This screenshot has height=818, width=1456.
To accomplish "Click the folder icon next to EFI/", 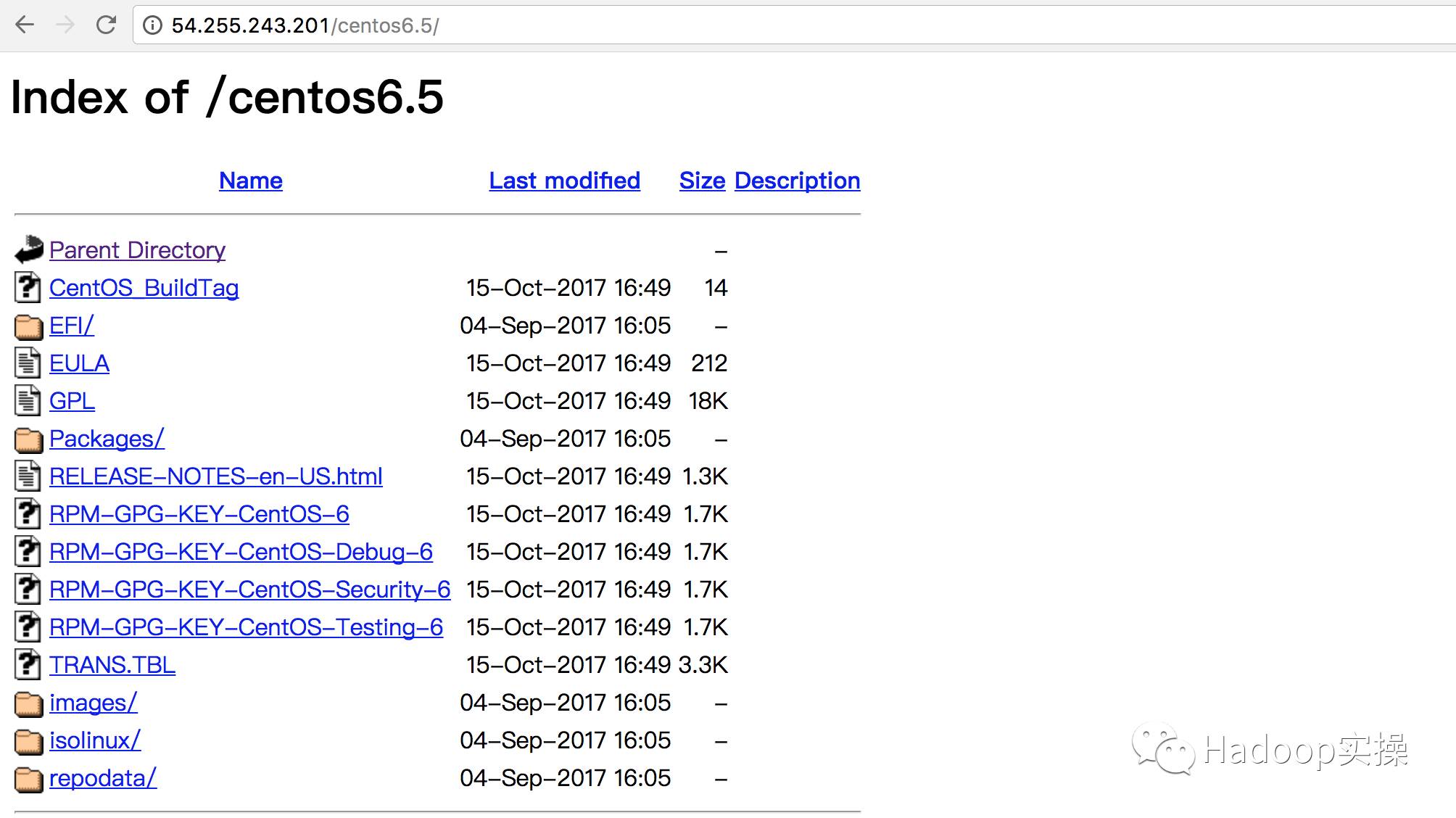I will click(29, 326).
